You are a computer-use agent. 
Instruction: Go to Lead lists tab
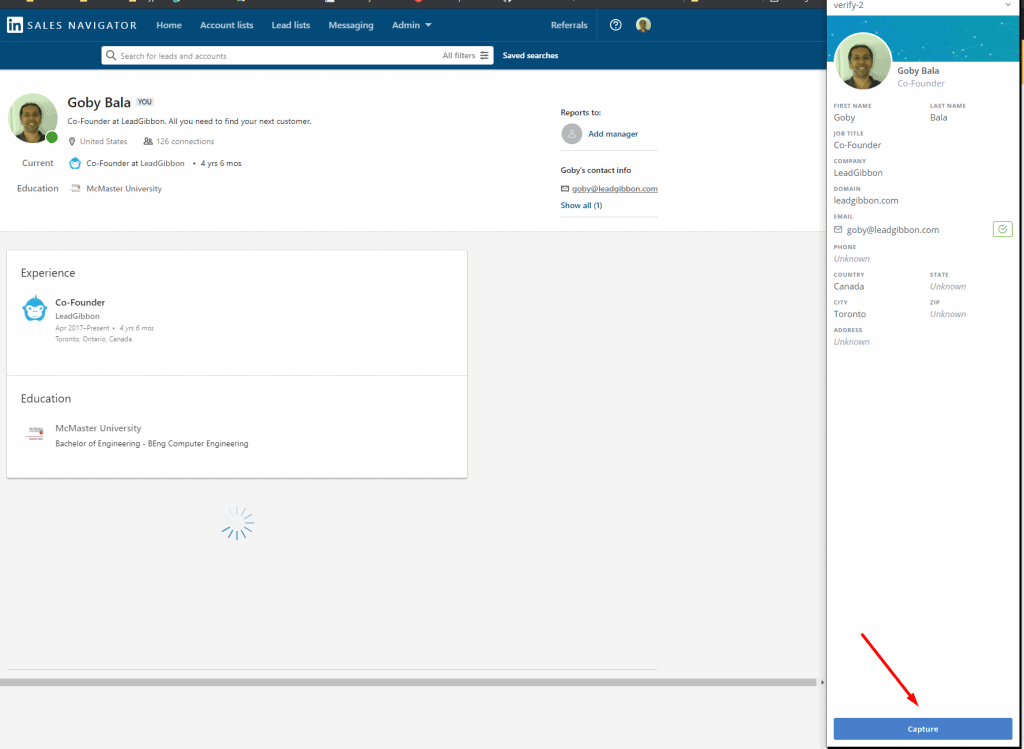point(290,25)
